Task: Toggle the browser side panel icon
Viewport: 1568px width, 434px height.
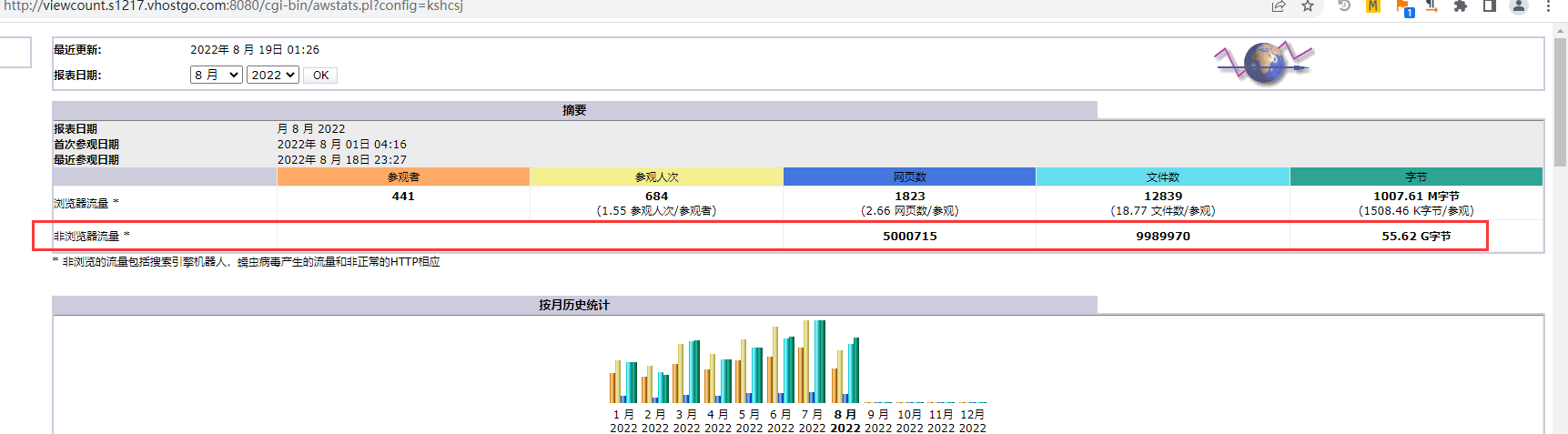Action: coord(1490,6)
